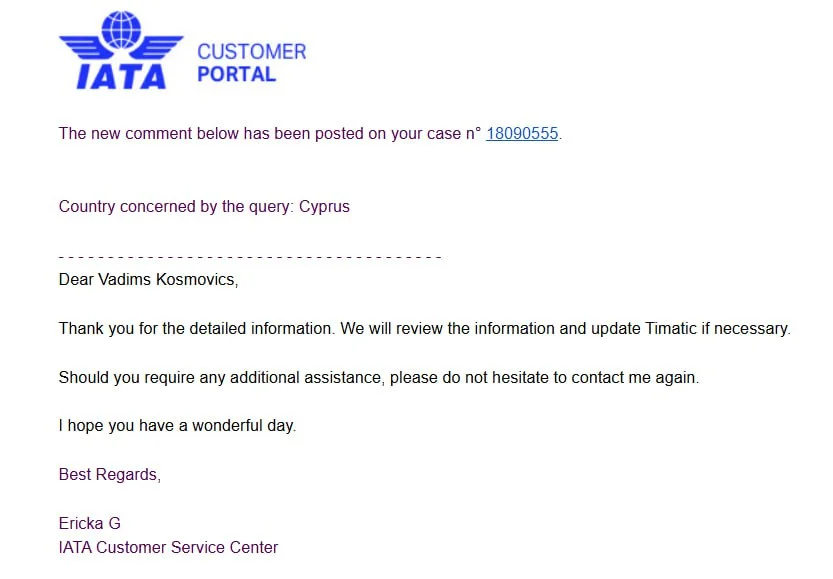Click the word CUSTOMER in the header
Viewport: 833px width, 579px height.
(251, 51)
